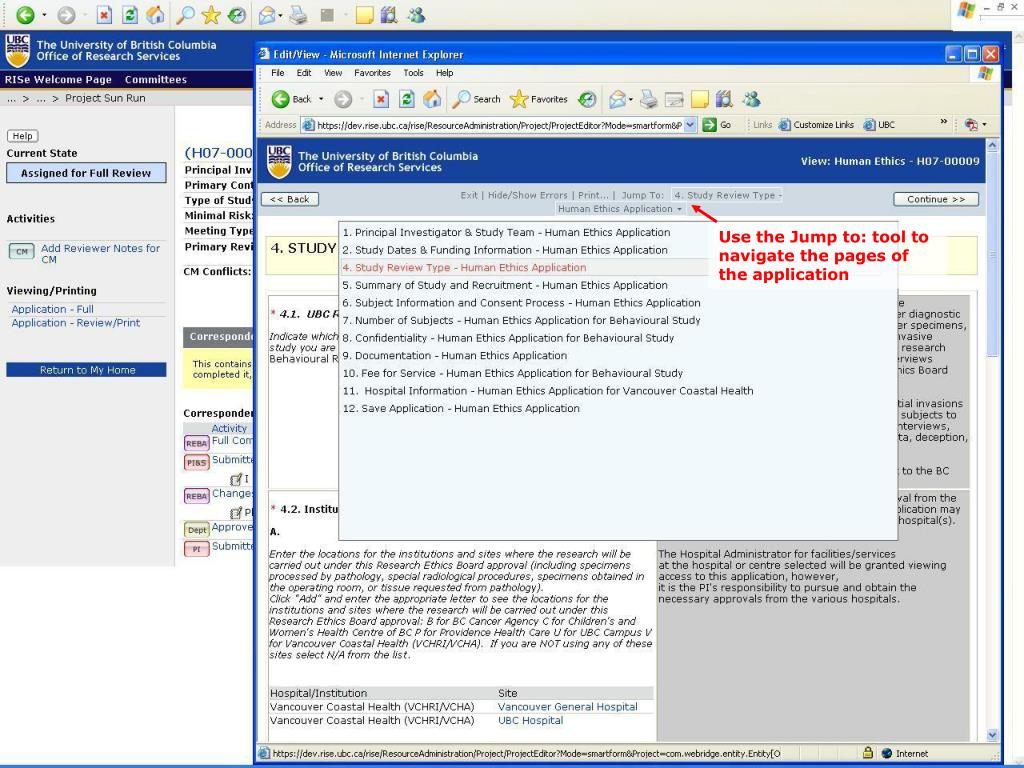This screenshot has height=768, width=1024.
Task: Jump to 2. Study Dates & Funding Information
Action: (x=505, y=250)
